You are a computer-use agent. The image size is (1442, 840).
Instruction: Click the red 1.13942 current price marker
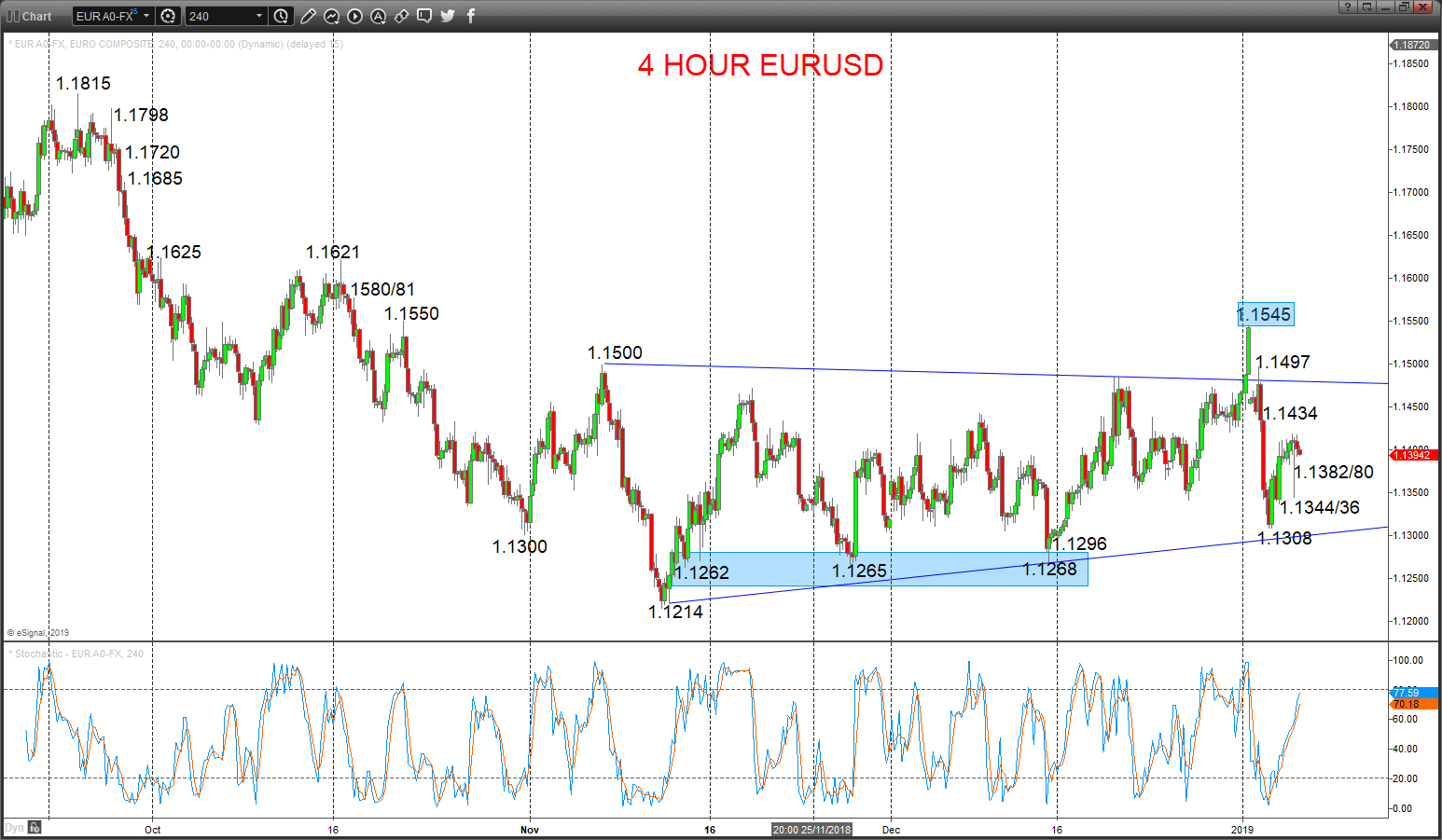[1412, 454]
